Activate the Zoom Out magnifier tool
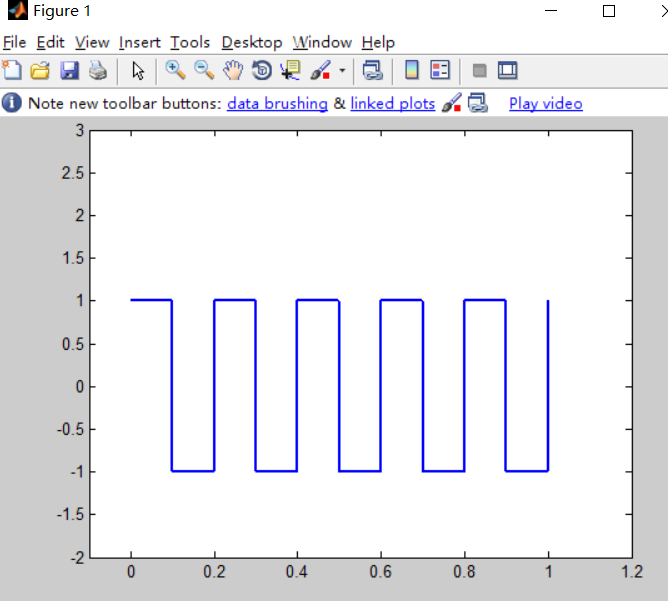 coord(204,70)
